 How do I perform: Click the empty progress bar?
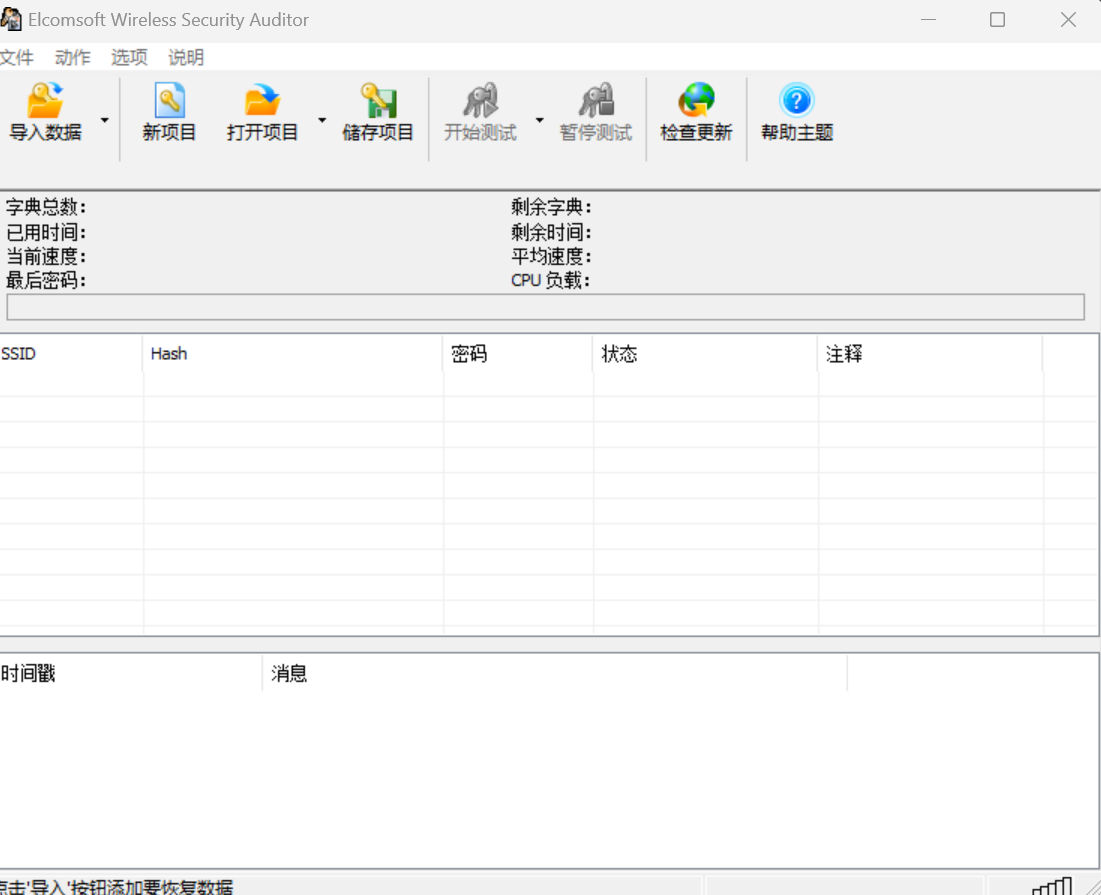[x=546, y=307]
